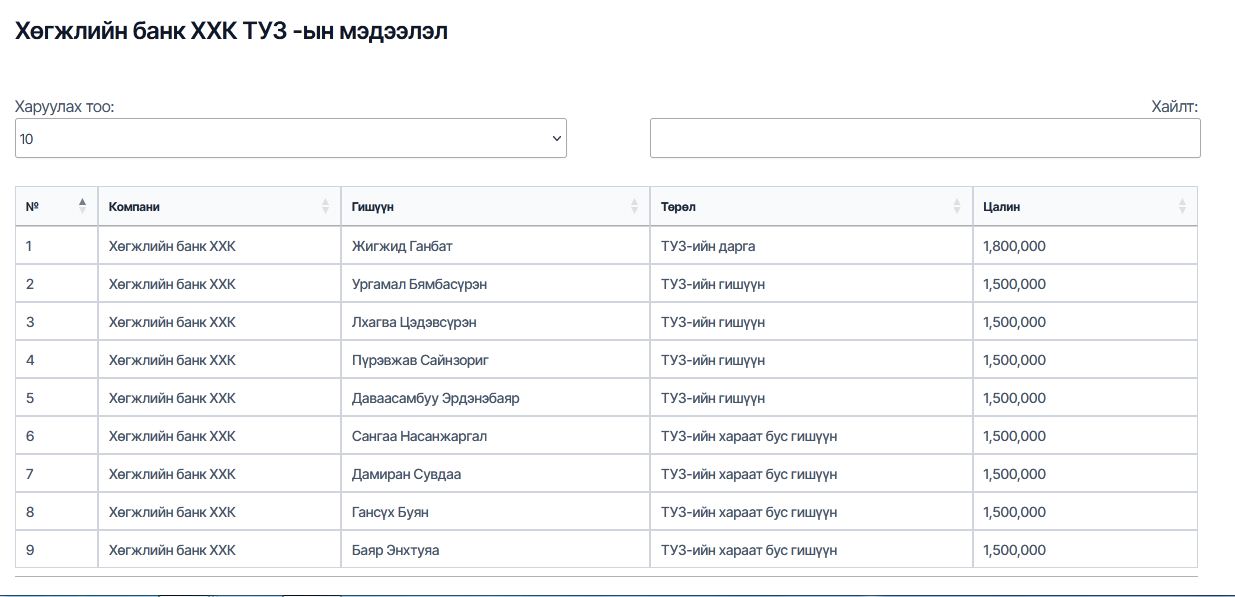Select the Даваасамбуу Эрдэнэбаяр member cell

tap(435, 398)
